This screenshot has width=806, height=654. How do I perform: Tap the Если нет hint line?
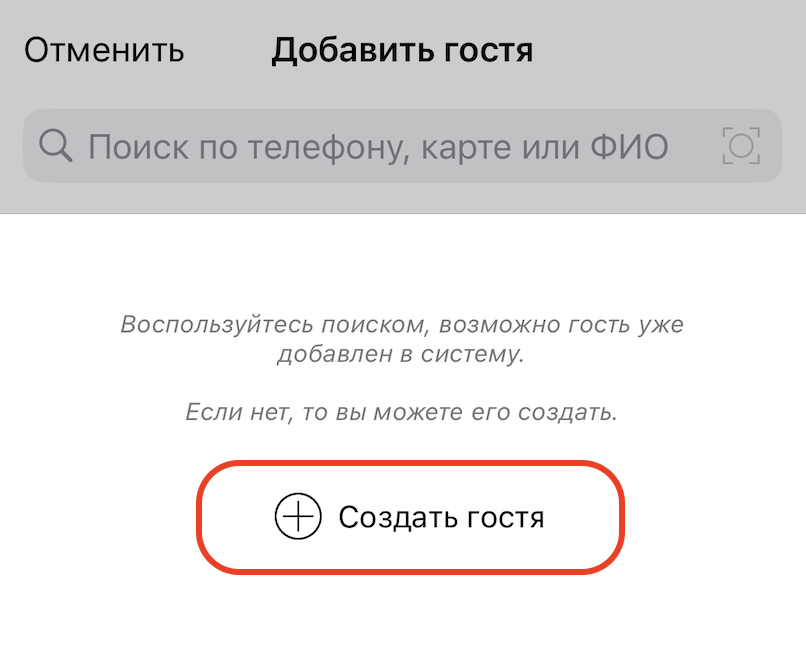coord(402,412)
